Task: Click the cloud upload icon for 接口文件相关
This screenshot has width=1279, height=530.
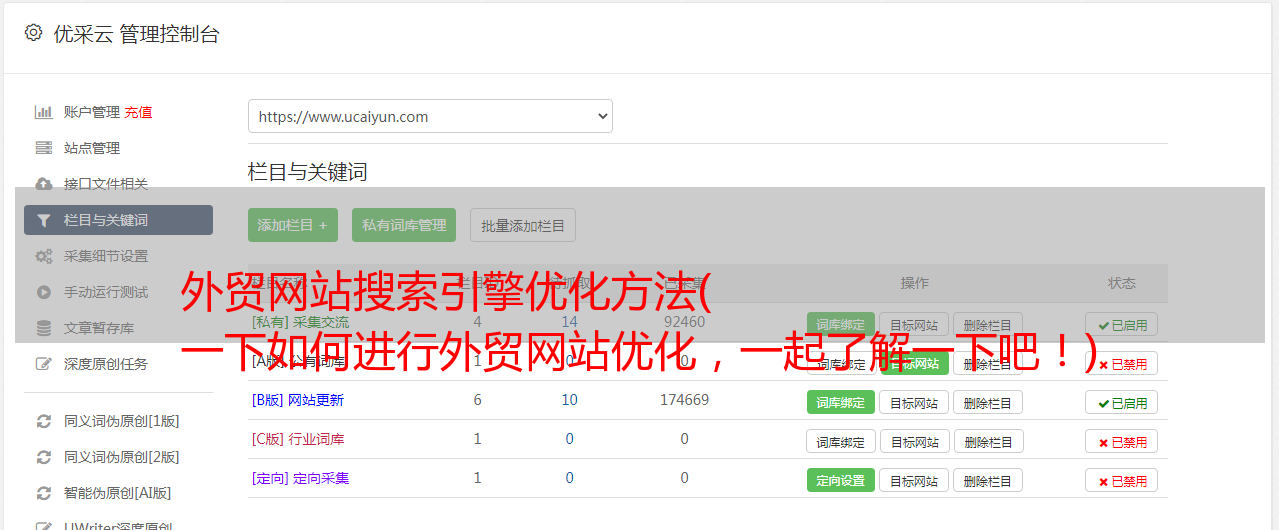Action: coord(44,184)
